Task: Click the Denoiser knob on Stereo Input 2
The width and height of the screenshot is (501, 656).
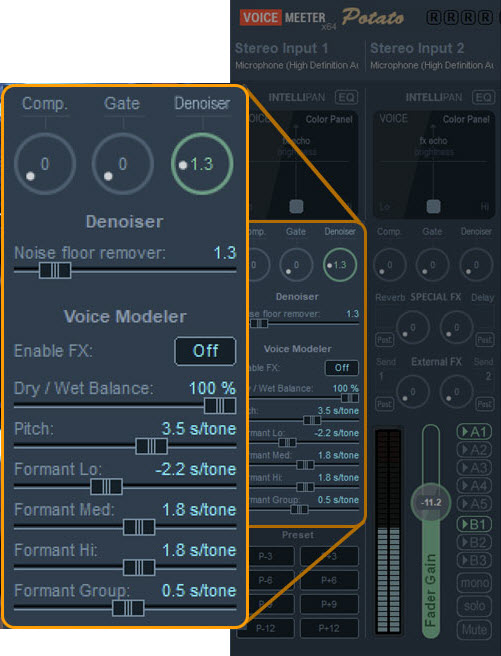Action: [x=476, y=265]
